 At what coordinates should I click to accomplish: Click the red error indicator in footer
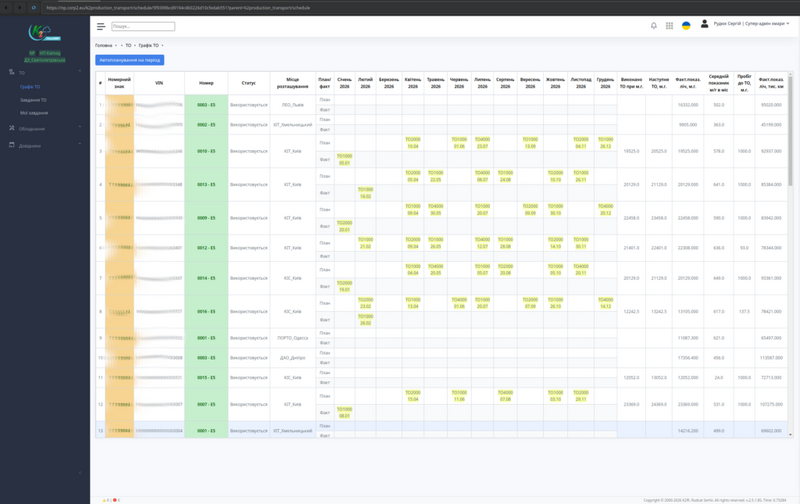pyautogui.click(x=116, y=500)
